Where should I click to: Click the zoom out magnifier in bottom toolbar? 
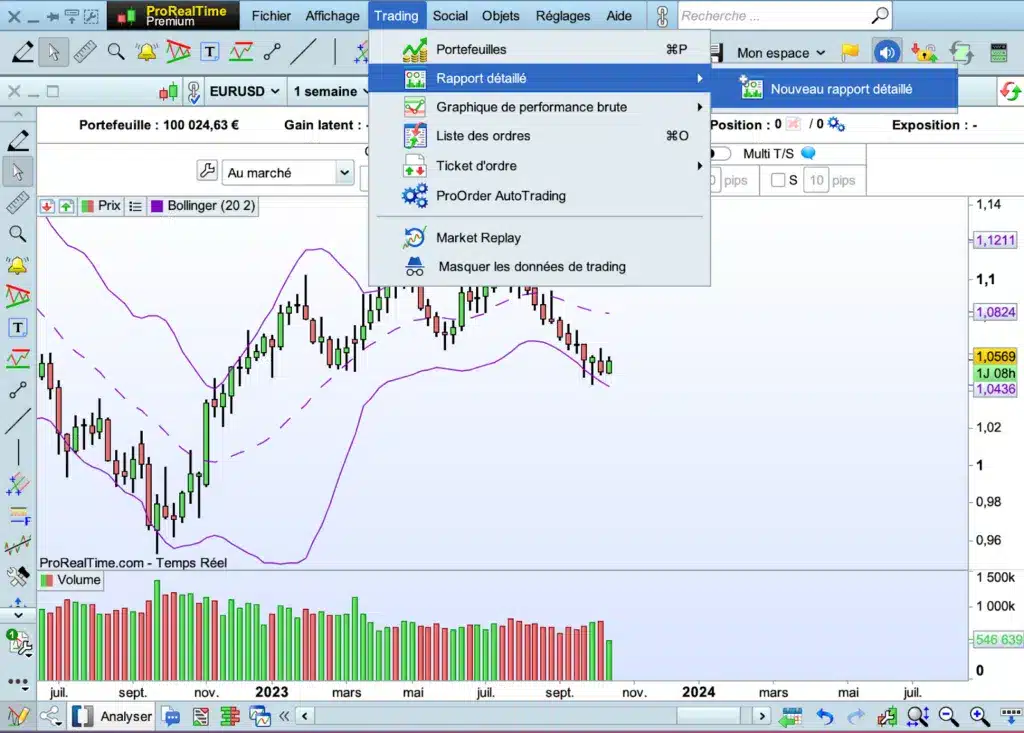(x=949, y=716)
